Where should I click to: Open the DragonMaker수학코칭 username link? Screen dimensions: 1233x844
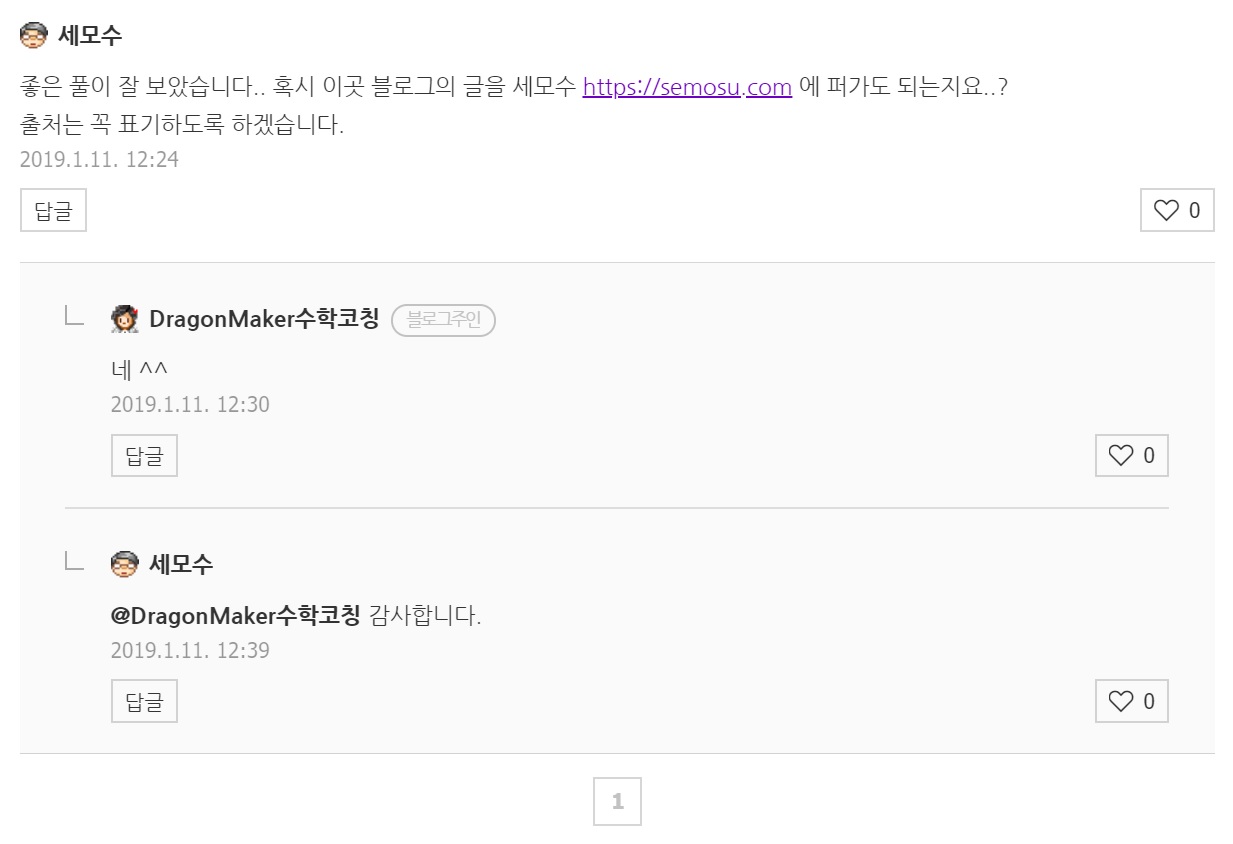(x=264, y=319)
